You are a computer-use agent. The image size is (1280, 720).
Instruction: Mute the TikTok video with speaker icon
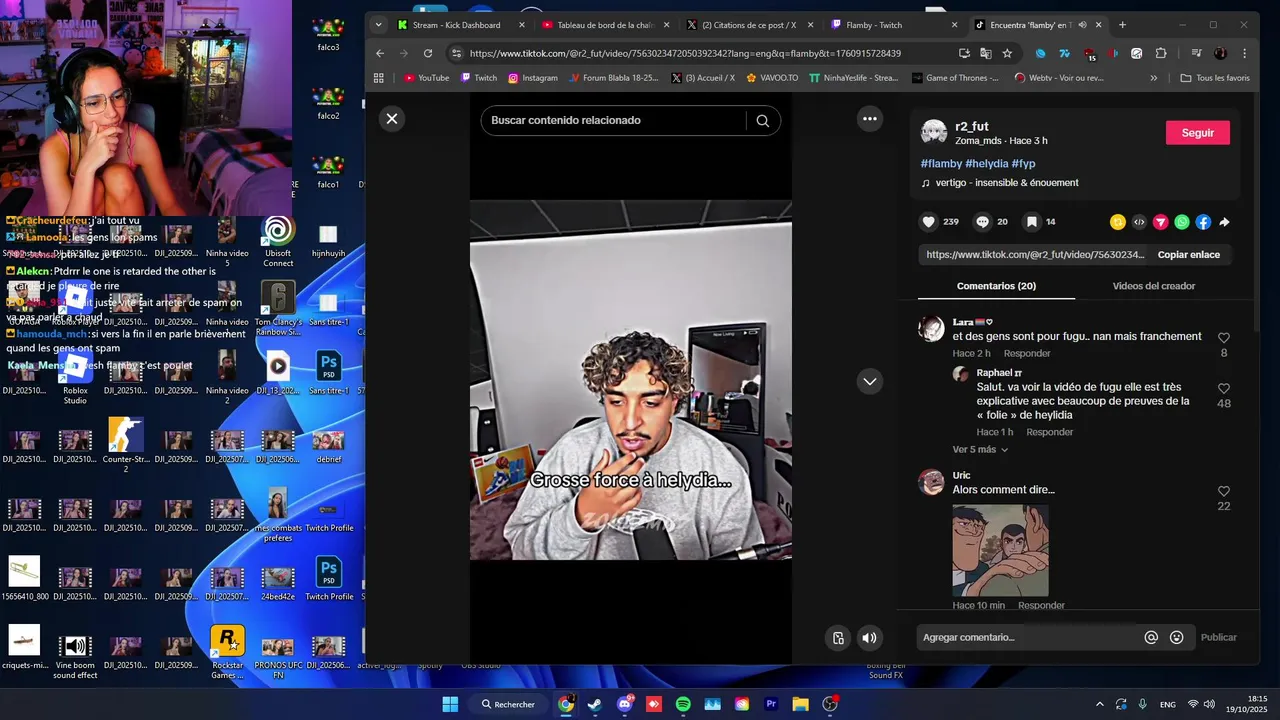870,638
